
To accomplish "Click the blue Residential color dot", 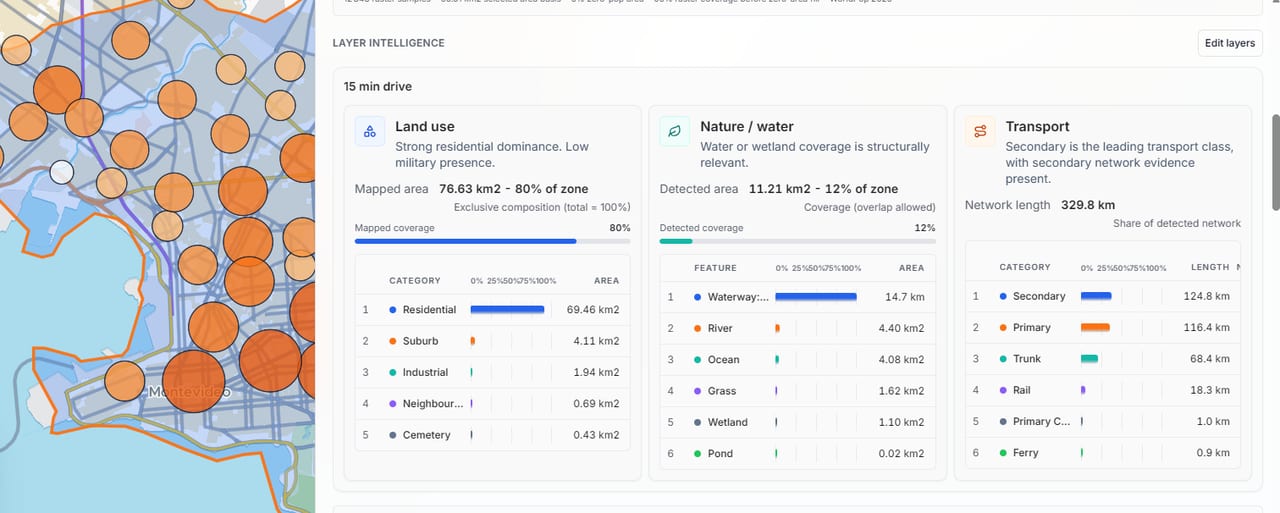I will (x=393, y=310).
